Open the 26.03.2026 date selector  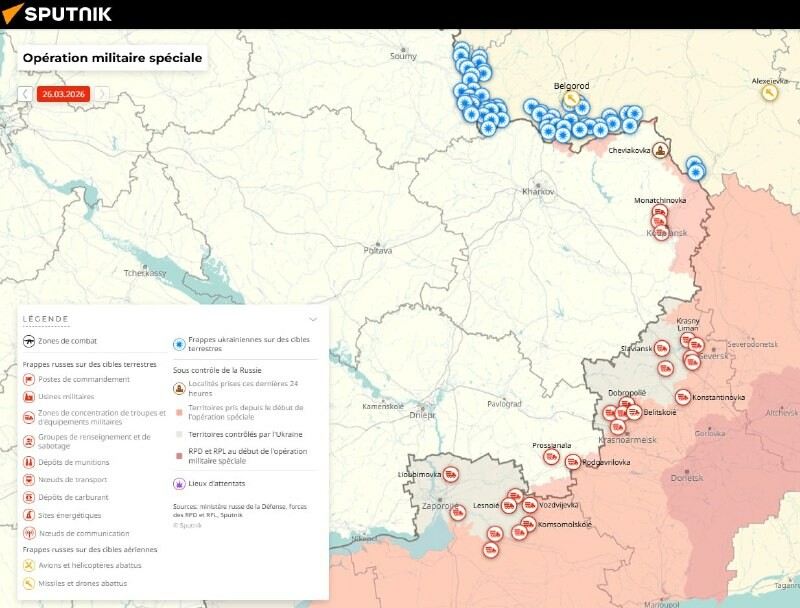pos(63,94)
